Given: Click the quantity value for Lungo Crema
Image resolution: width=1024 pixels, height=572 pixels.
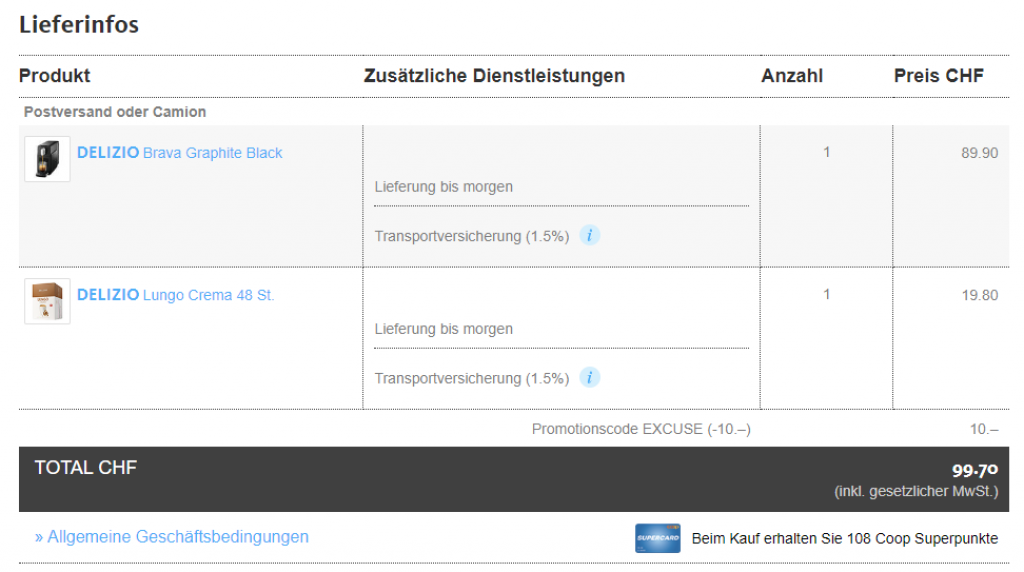Looking at the screenshot, I should 826,295.
